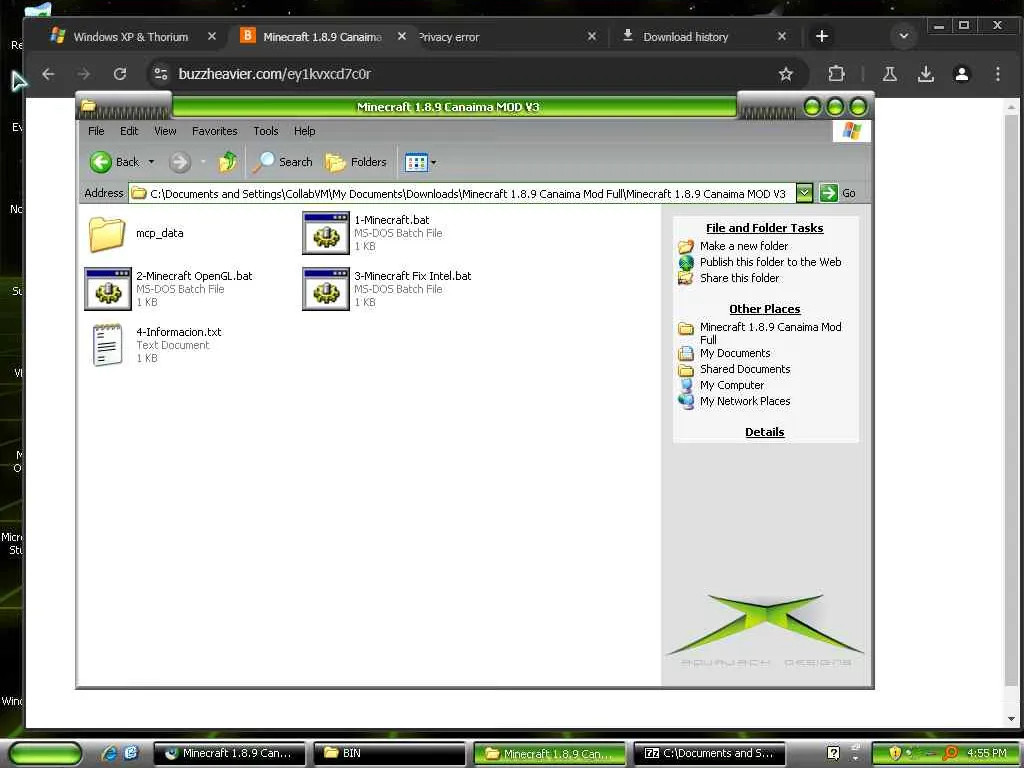Screen dimensions: 1024x768
Task: Click the system tray clock 4:55 PM
Action: click(987, 753)
